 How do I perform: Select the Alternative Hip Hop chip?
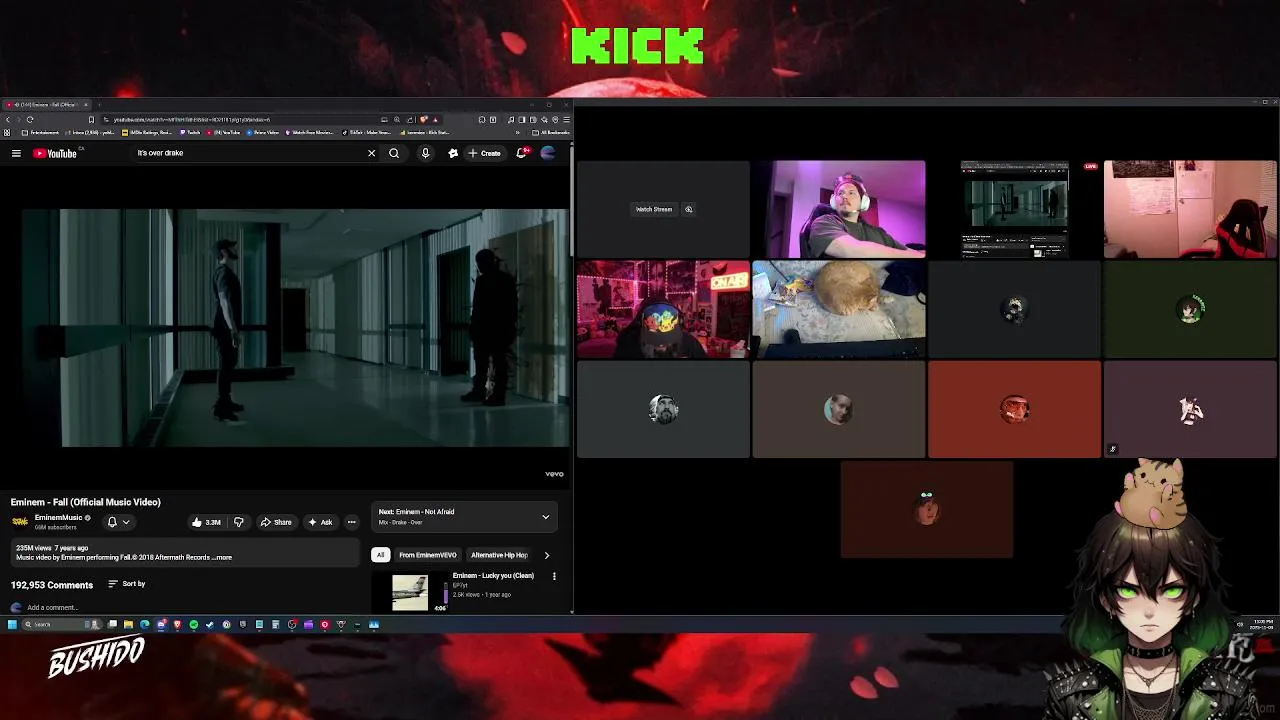pyautogui.click(x=499, y=555)
